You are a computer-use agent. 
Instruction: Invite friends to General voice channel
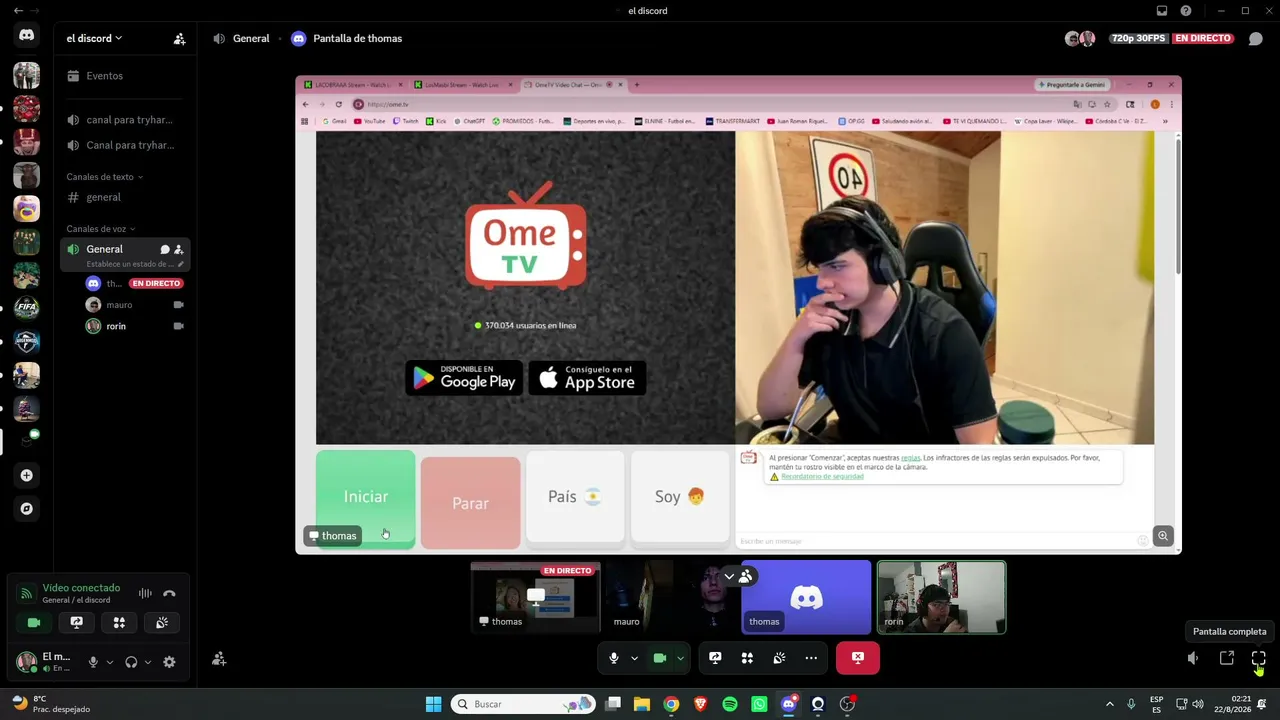[x=178, y=249]
